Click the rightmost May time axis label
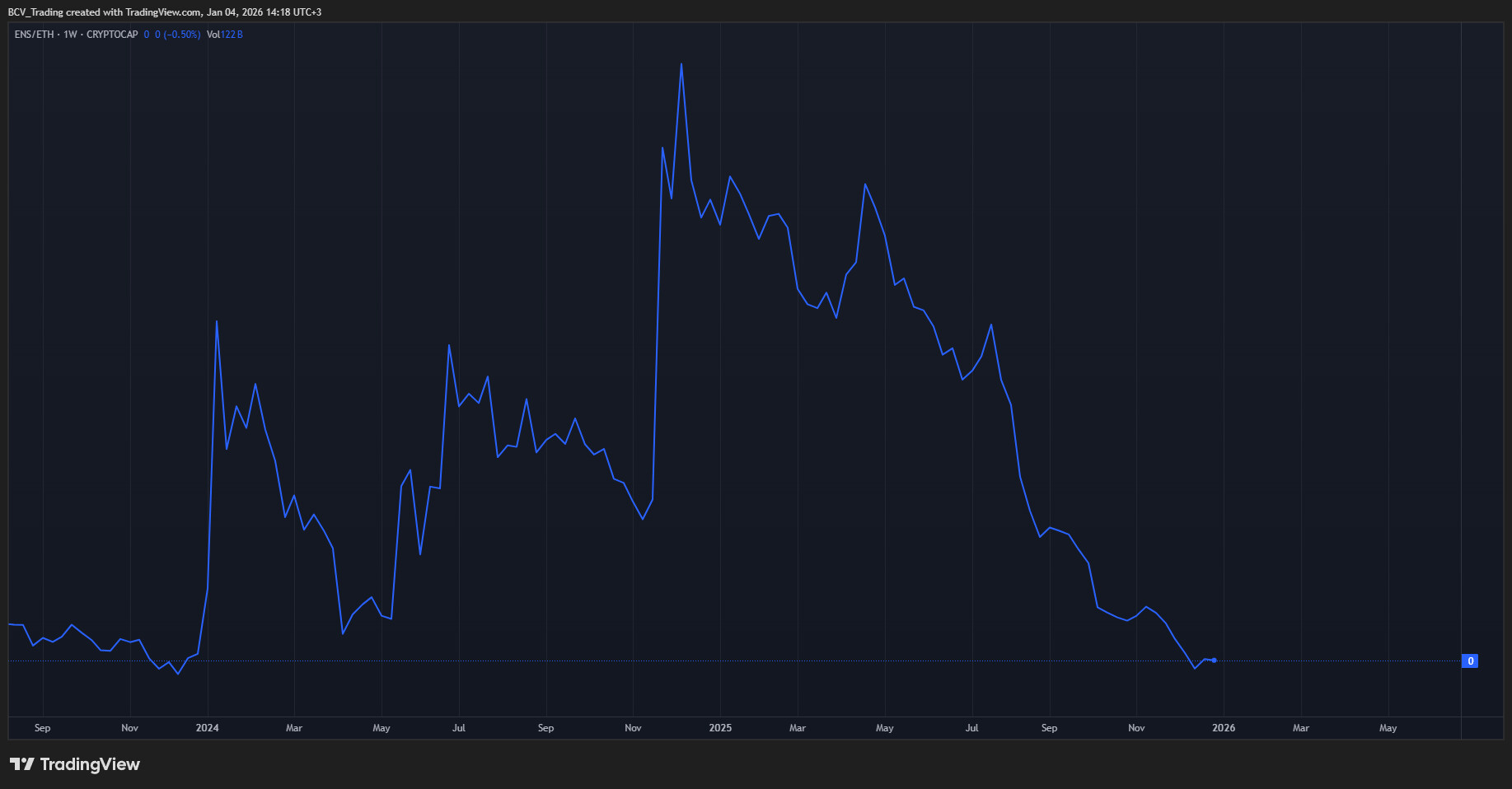The height and width of the screenshot is (789, 1512). [1388, 728]
